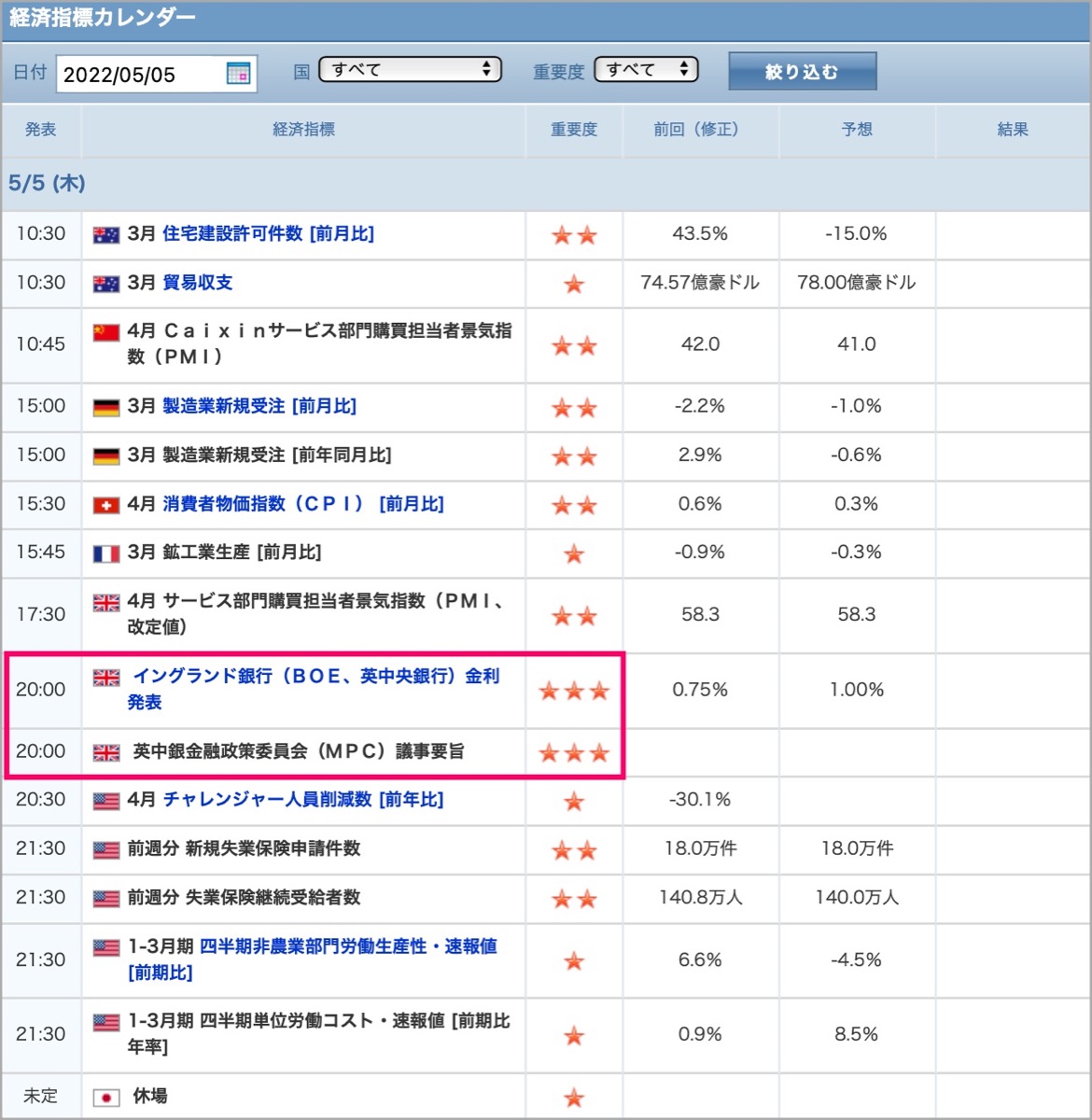The image size is (1092, 1120).
Task: Click the 1.00% forecast for BOE rate
Action: 857,690
